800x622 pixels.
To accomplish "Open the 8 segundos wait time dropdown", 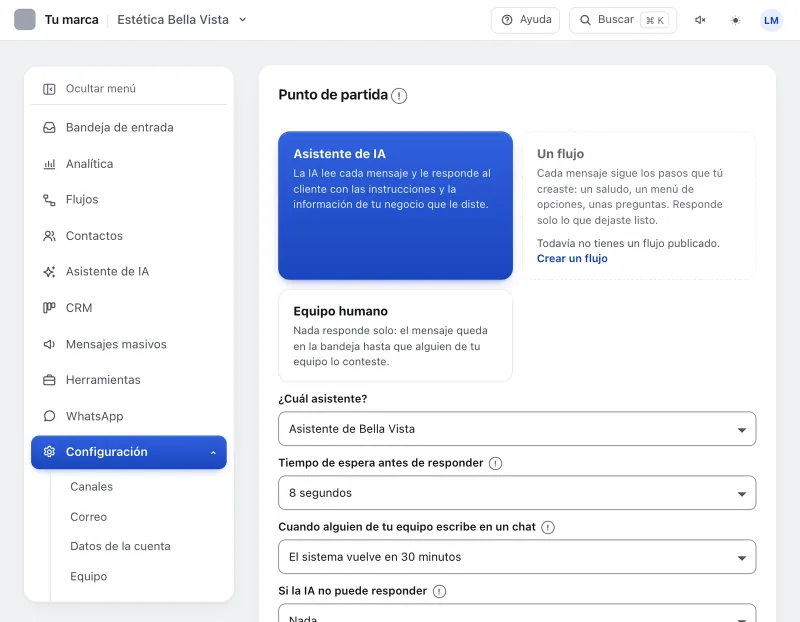I will click(517, 493).
